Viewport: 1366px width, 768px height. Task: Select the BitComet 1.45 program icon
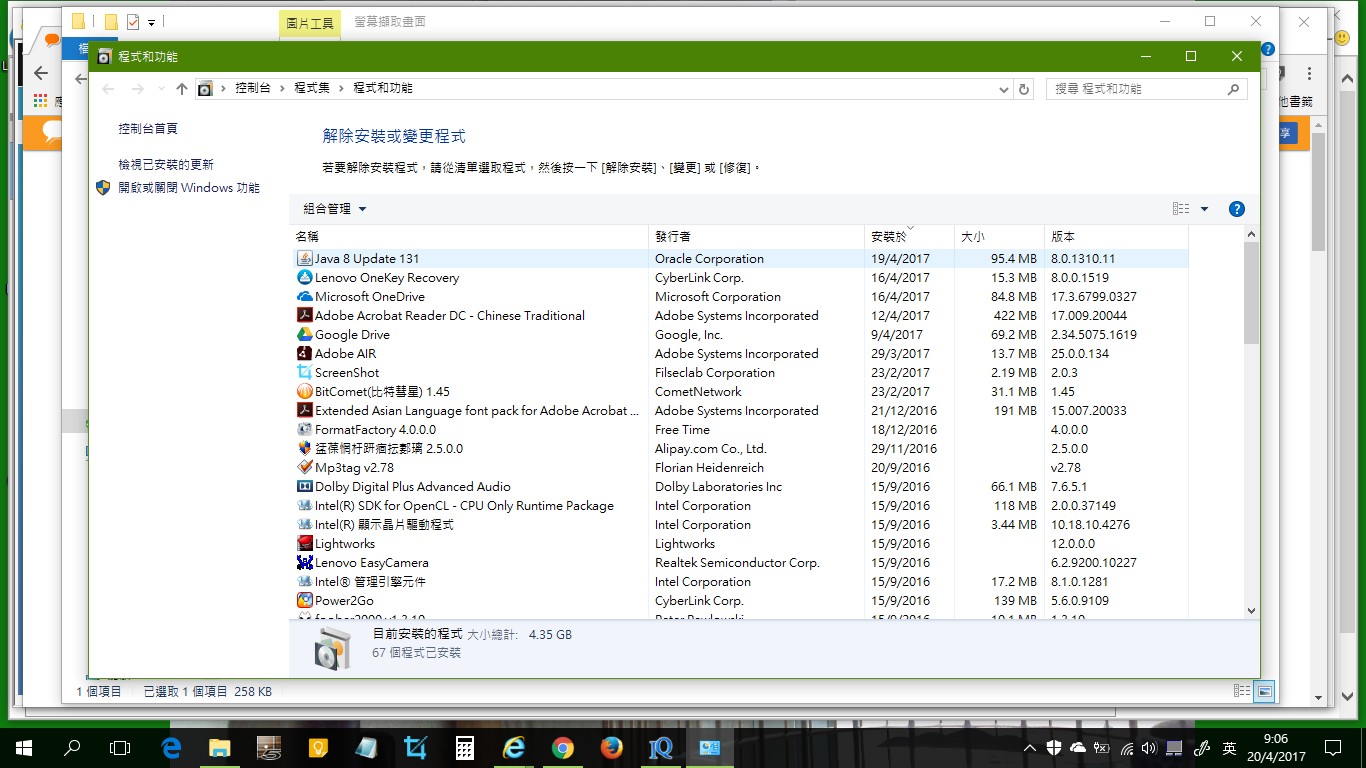305,392
